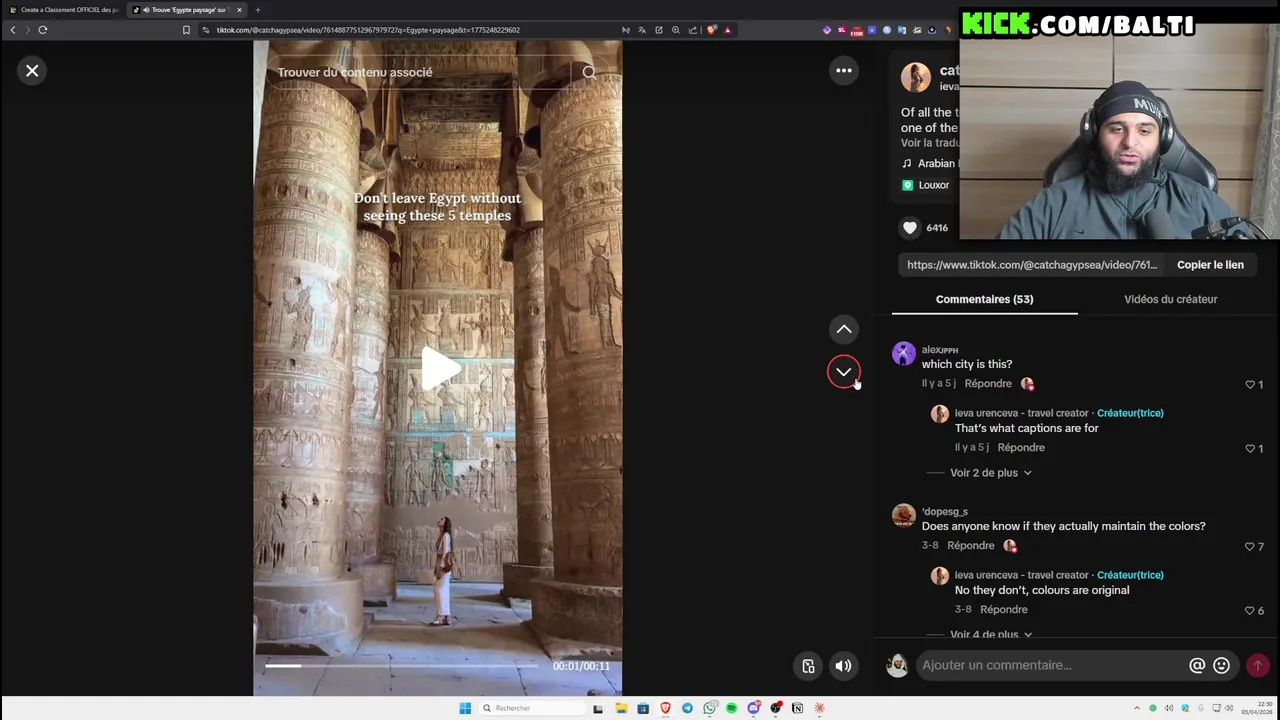
Task: Like the 'maintain the colors' comment
Action: 1250,546
